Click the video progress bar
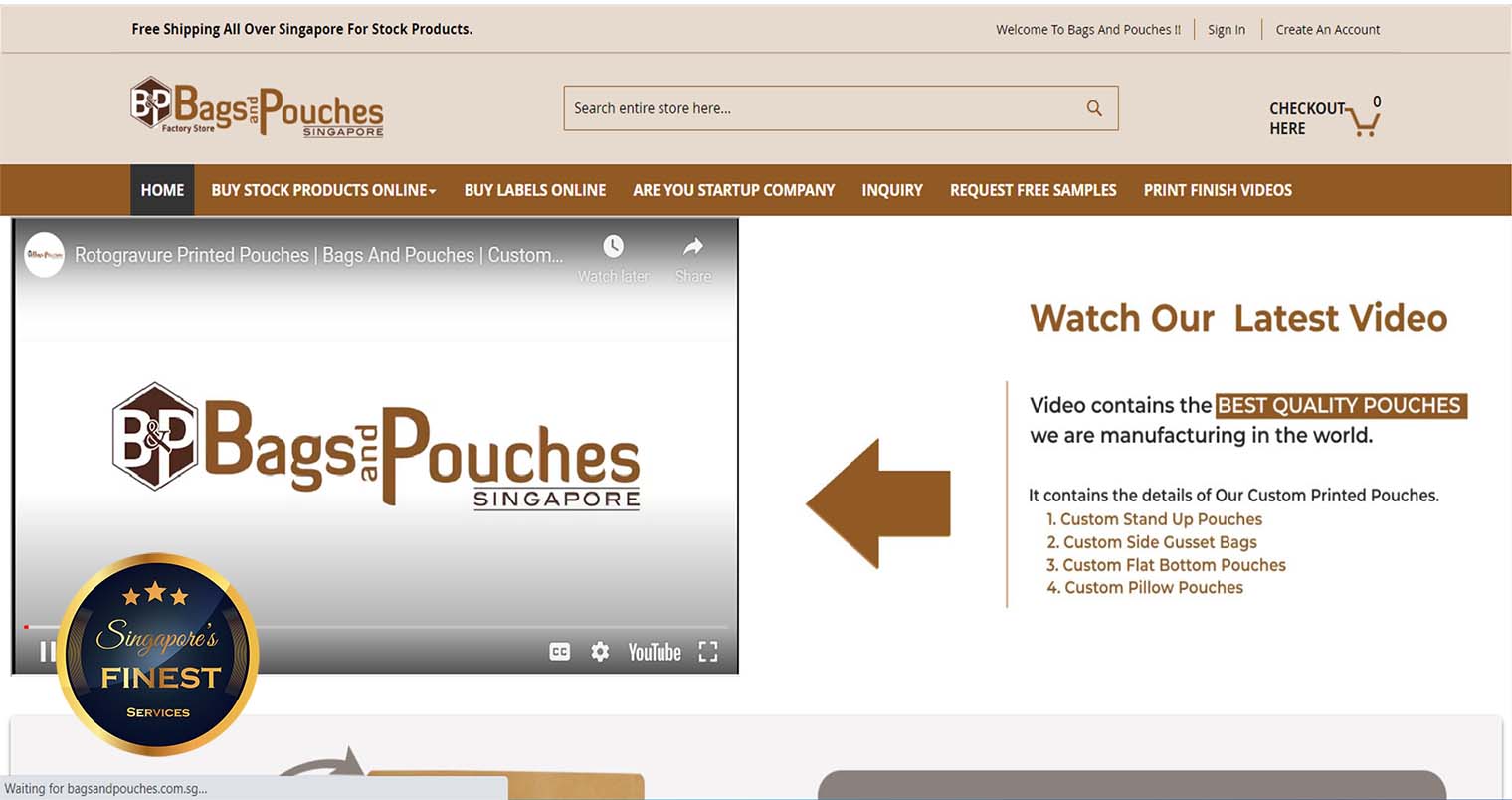1512x800 pixels. (x=398, y=627)
